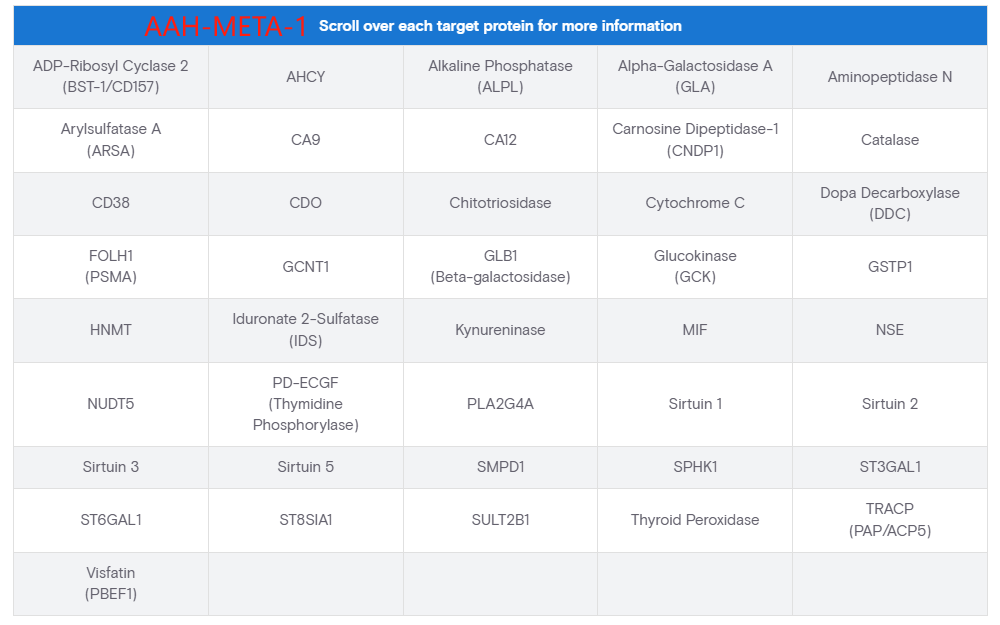Select Aminopeptidase N protein
Screen dimensions: 1000x625
(x=889, y=76)
